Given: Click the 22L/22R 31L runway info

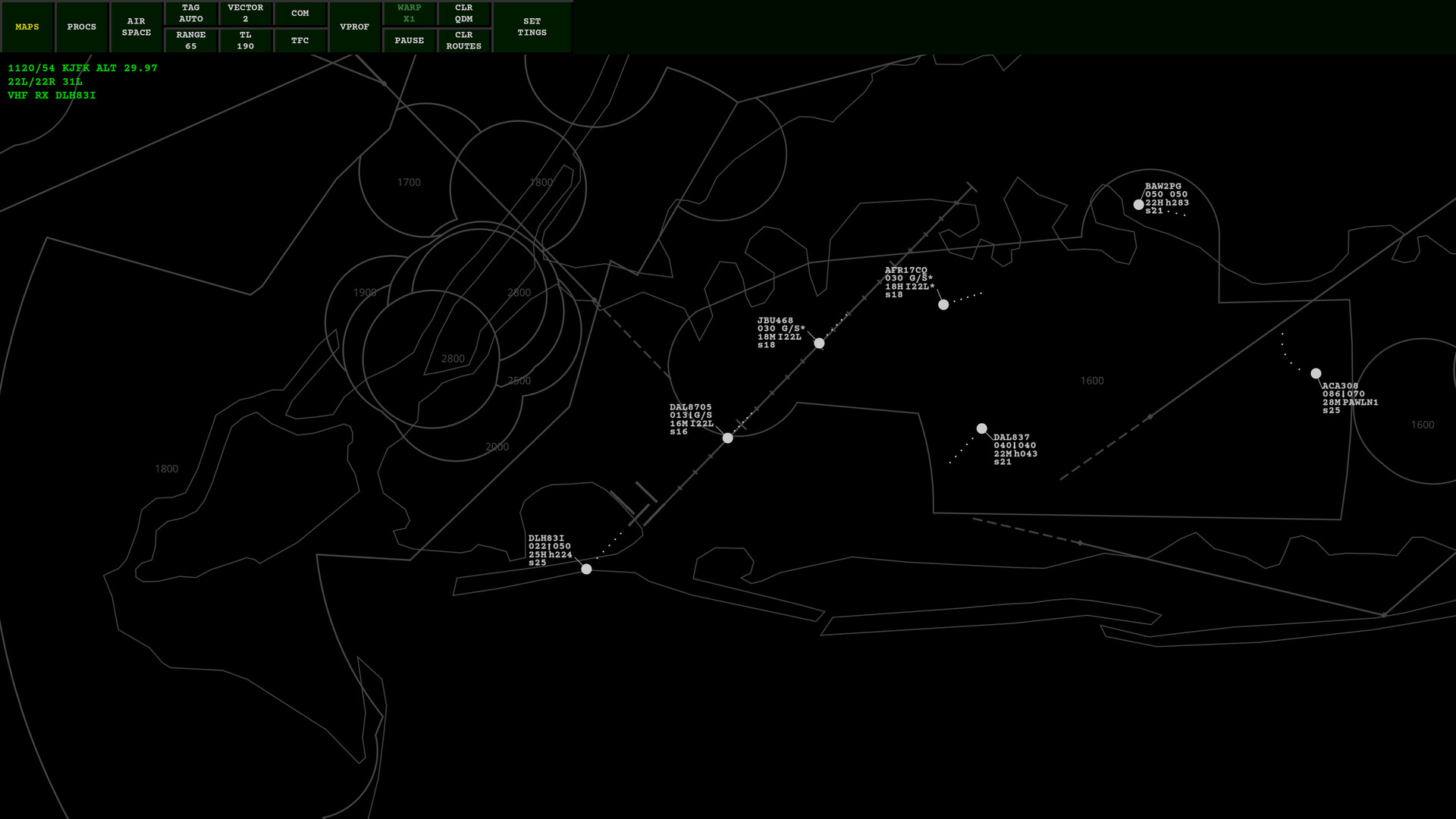Looking at the screenshot, I should point(45,81).
